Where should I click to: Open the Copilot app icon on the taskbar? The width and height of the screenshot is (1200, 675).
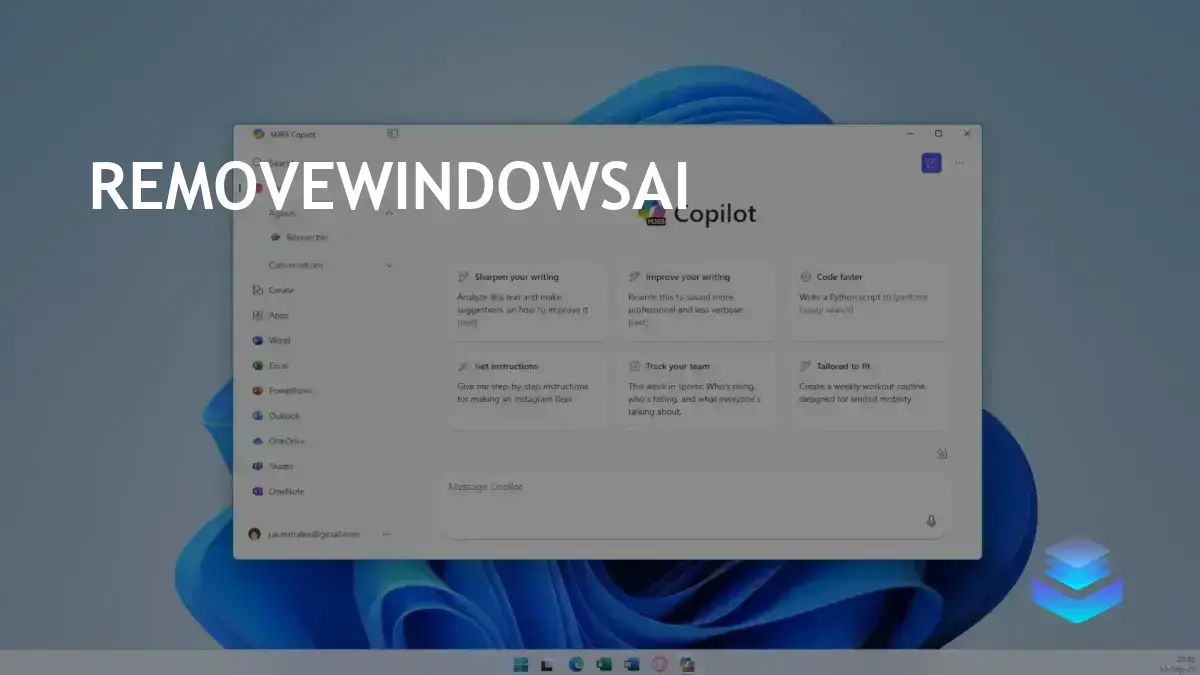(x=687, y=664)
